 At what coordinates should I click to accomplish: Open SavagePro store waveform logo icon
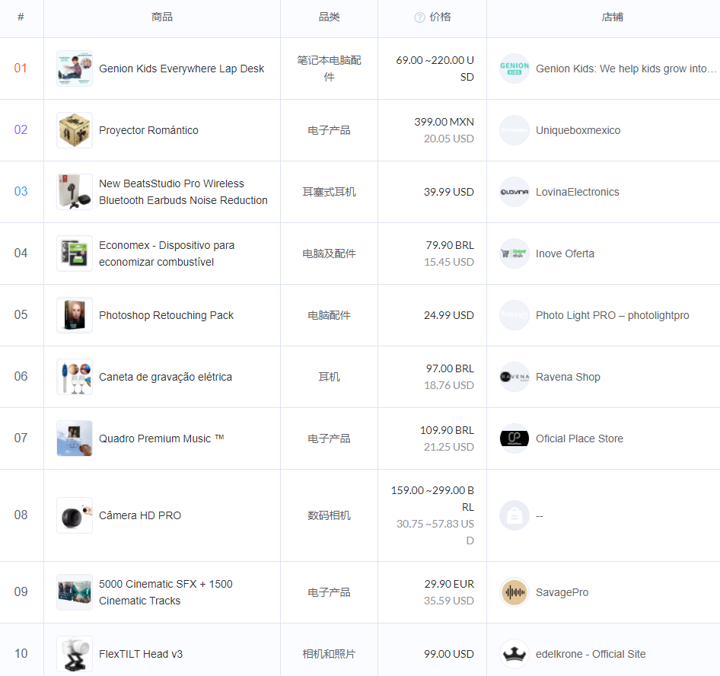514,592
